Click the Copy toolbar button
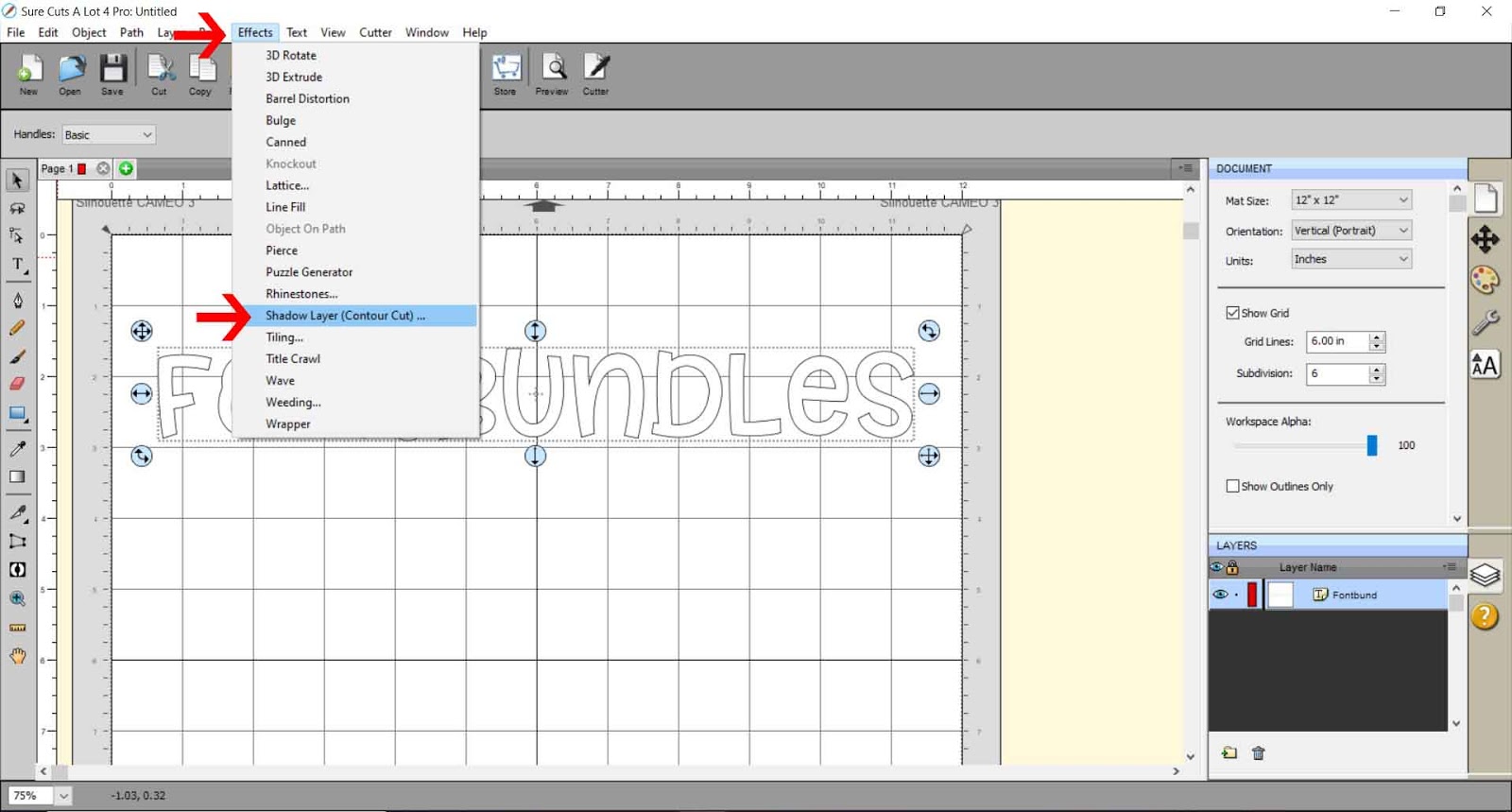Screen dimensions: 1512x812 [x=200, y=75]
